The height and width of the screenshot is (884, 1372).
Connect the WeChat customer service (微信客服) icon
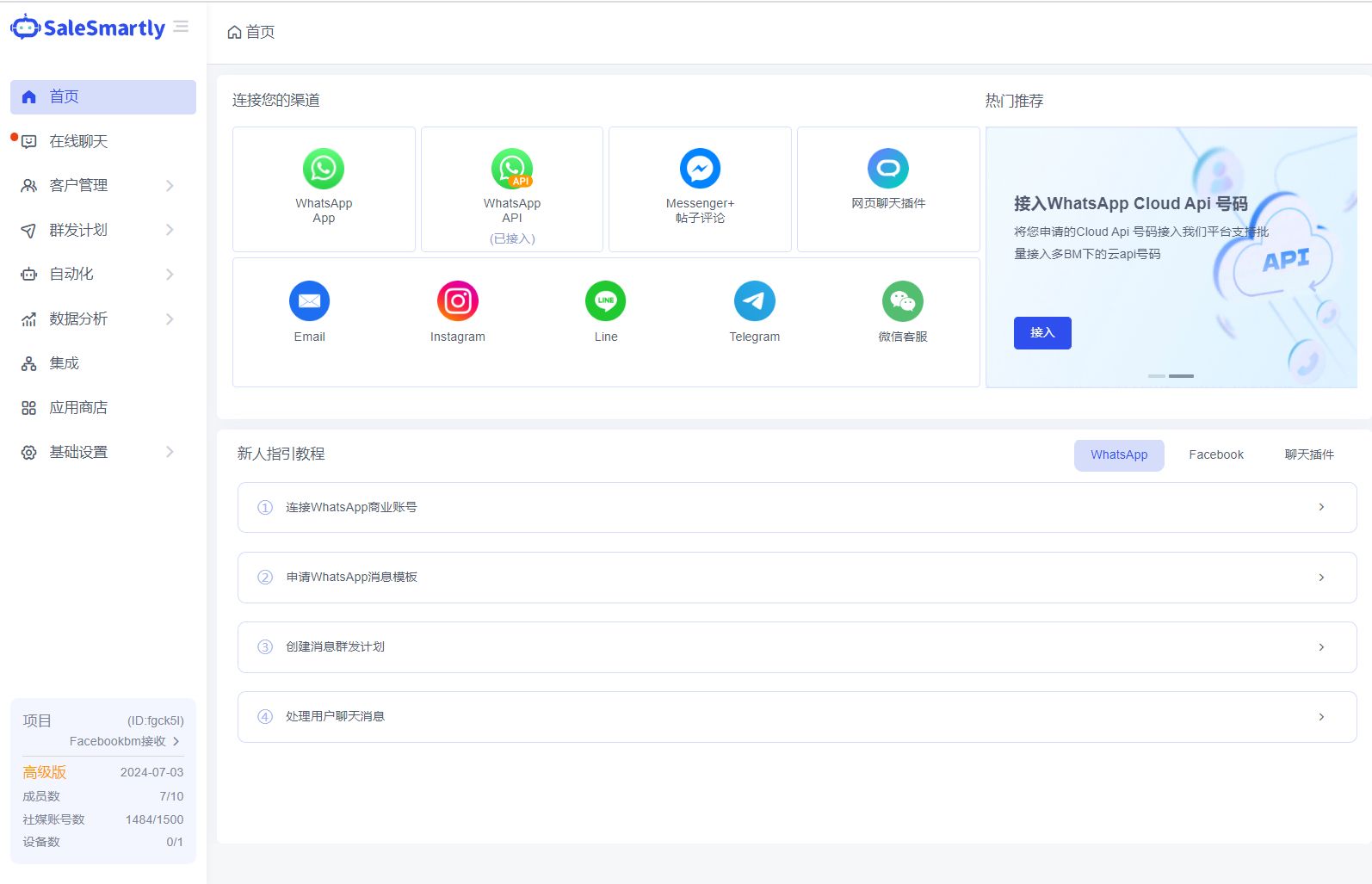(x=903, y=301)
